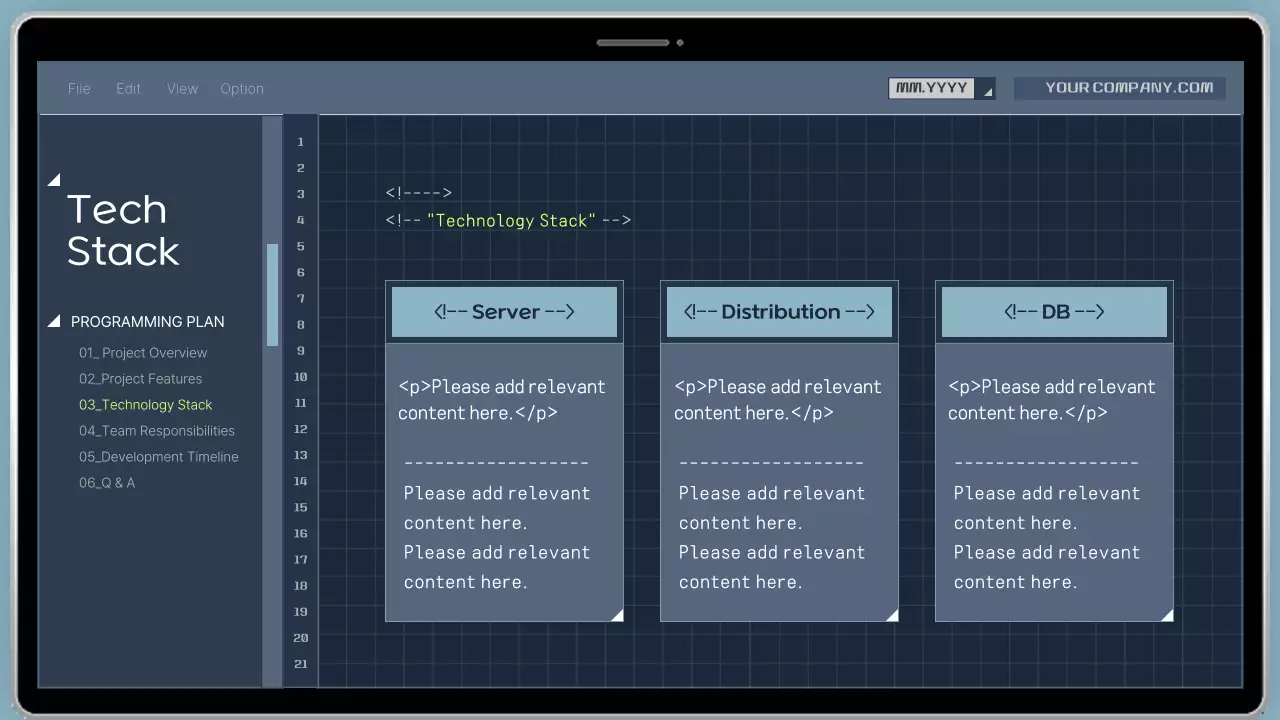Open the File menu
Image resolution: width=1280 pixels, height=720 pixels.
click(79, 88)
